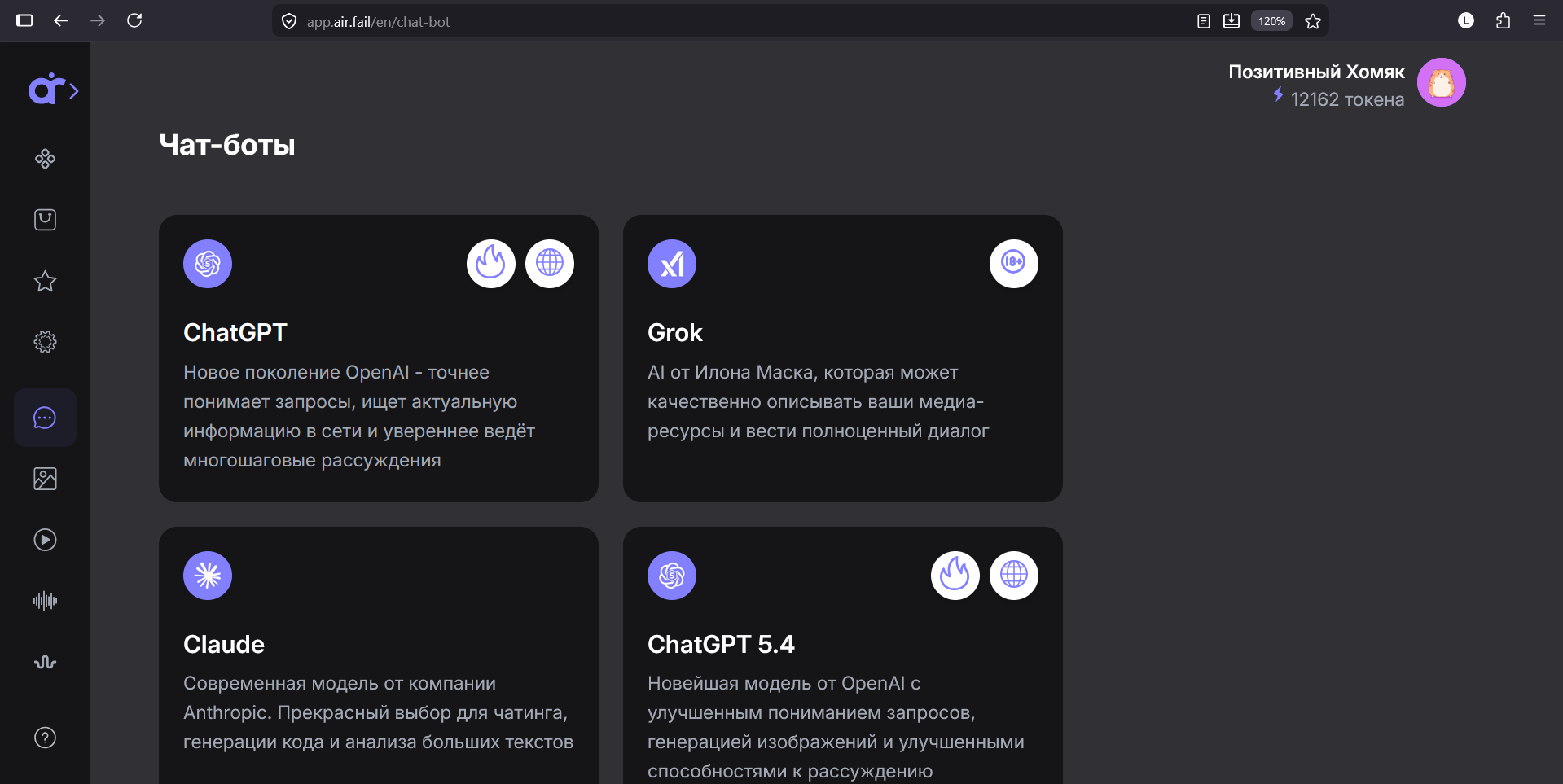The width and height of the screenshot is (1563, 784).
Task: Reset the 120% zoom level badge
Action: coord(1271,21)
